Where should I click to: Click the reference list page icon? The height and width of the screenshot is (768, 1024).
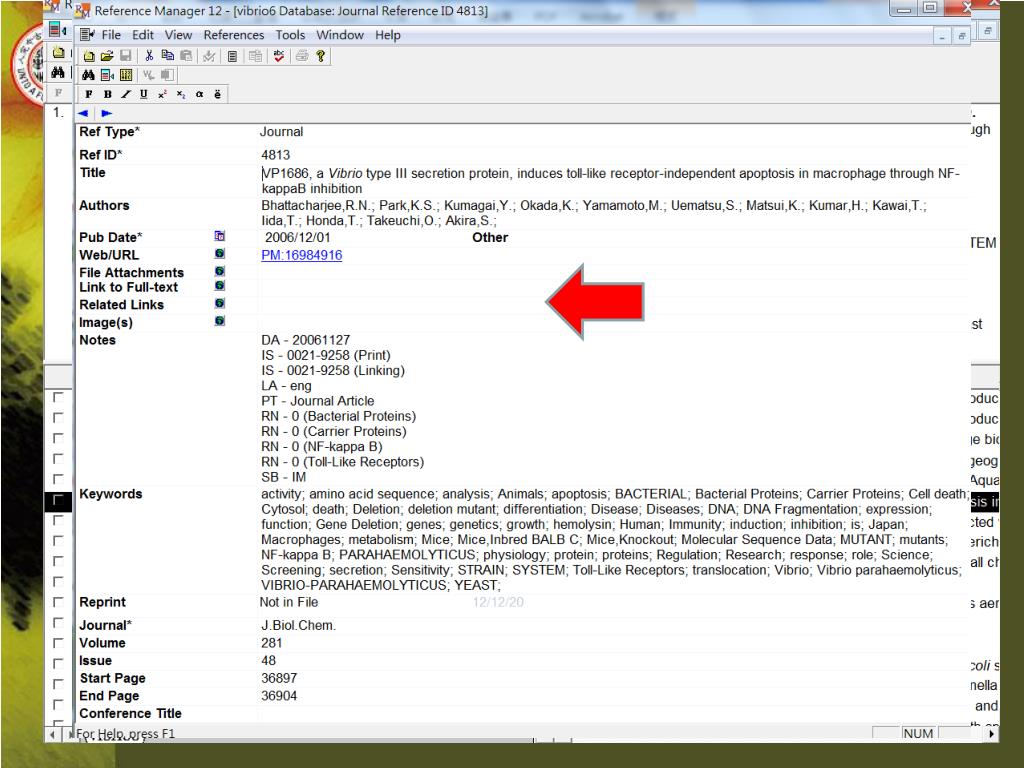coord(232,56)
